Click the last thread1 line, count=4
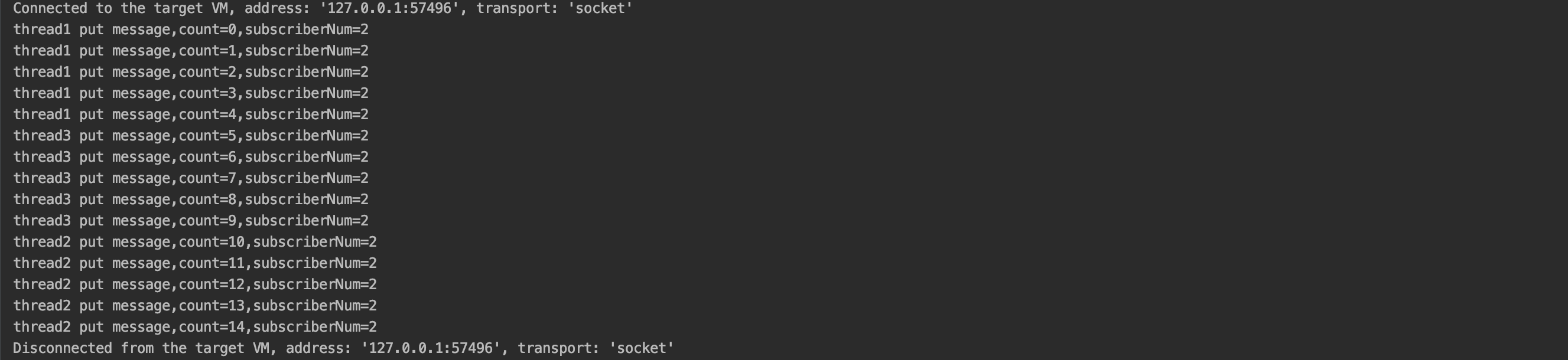Viewport: 1568px width, 360px height. pos(190,115)
